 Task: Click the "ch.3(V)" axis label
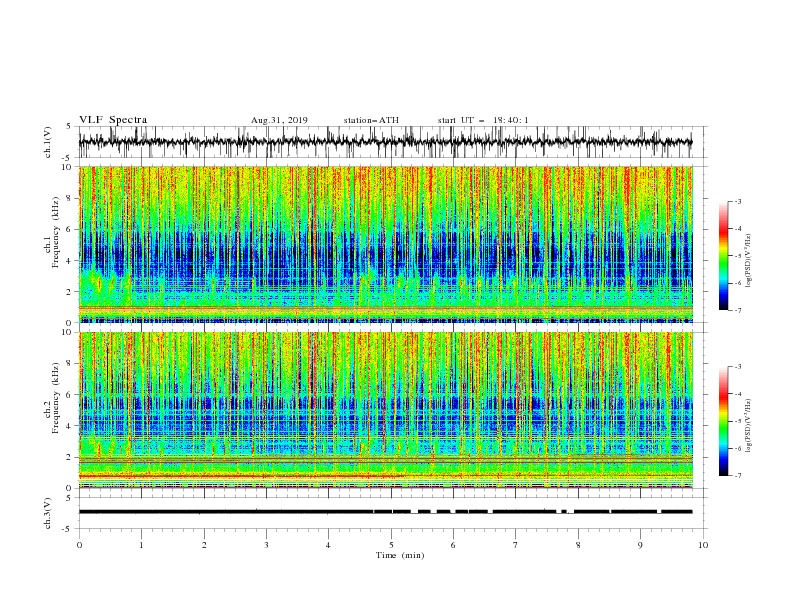[48, 513]
